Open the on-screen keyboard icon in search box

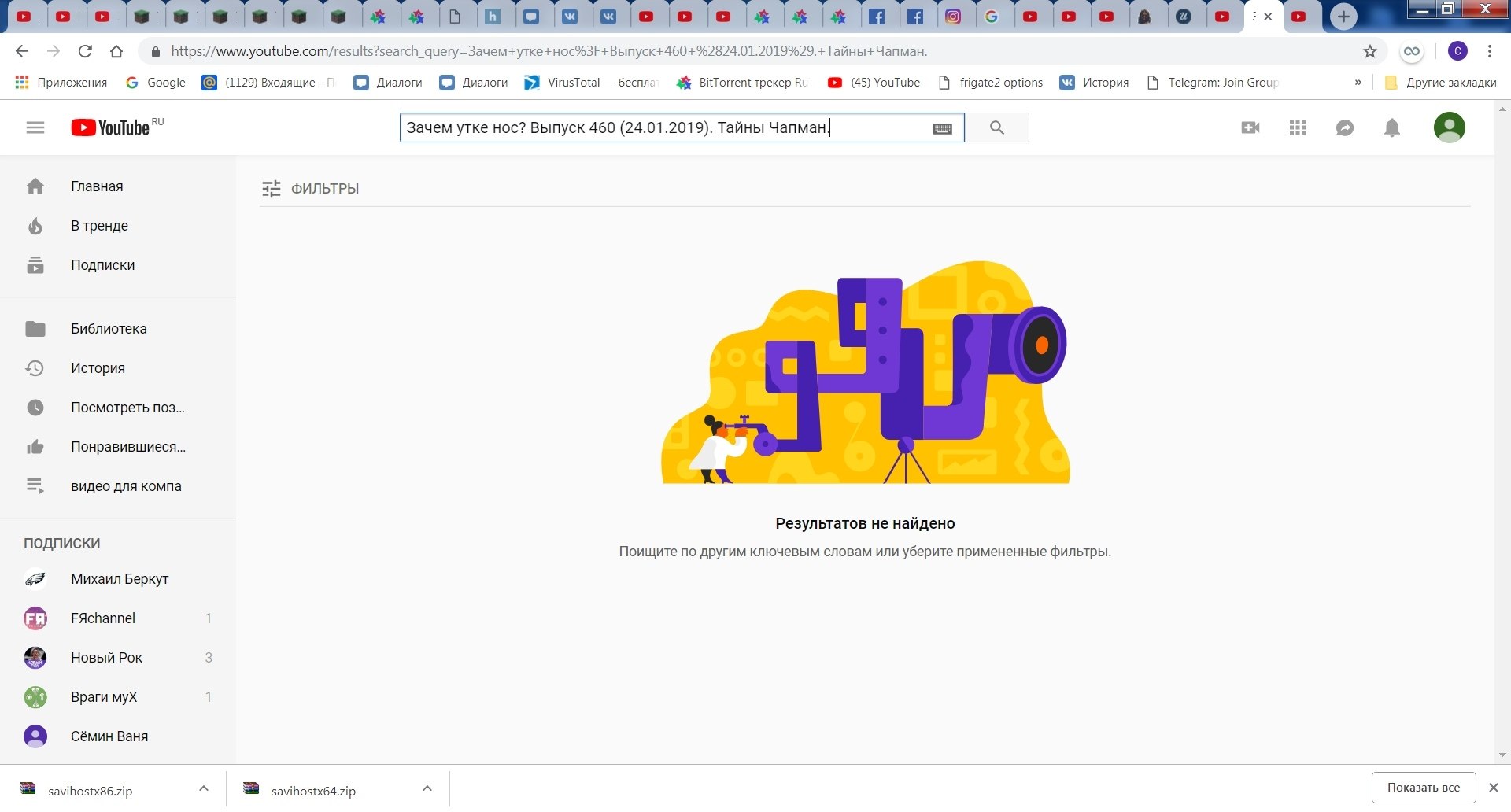click(943, 128)
